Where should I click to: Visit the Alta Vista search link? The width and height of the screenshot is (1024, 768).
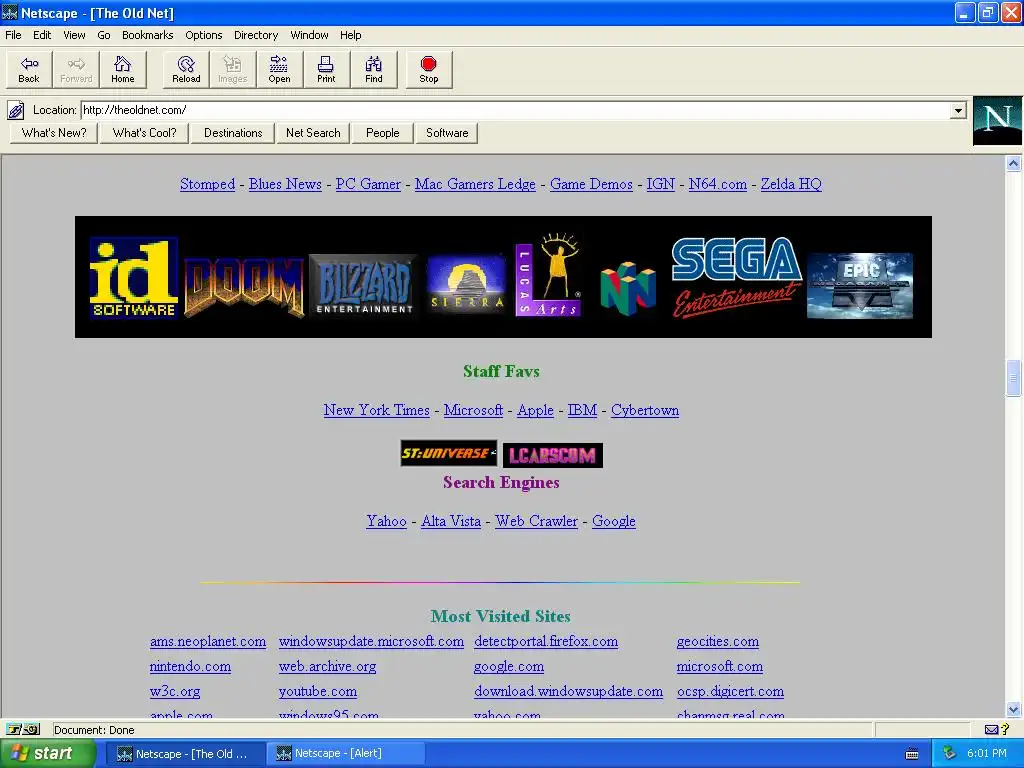451,521
